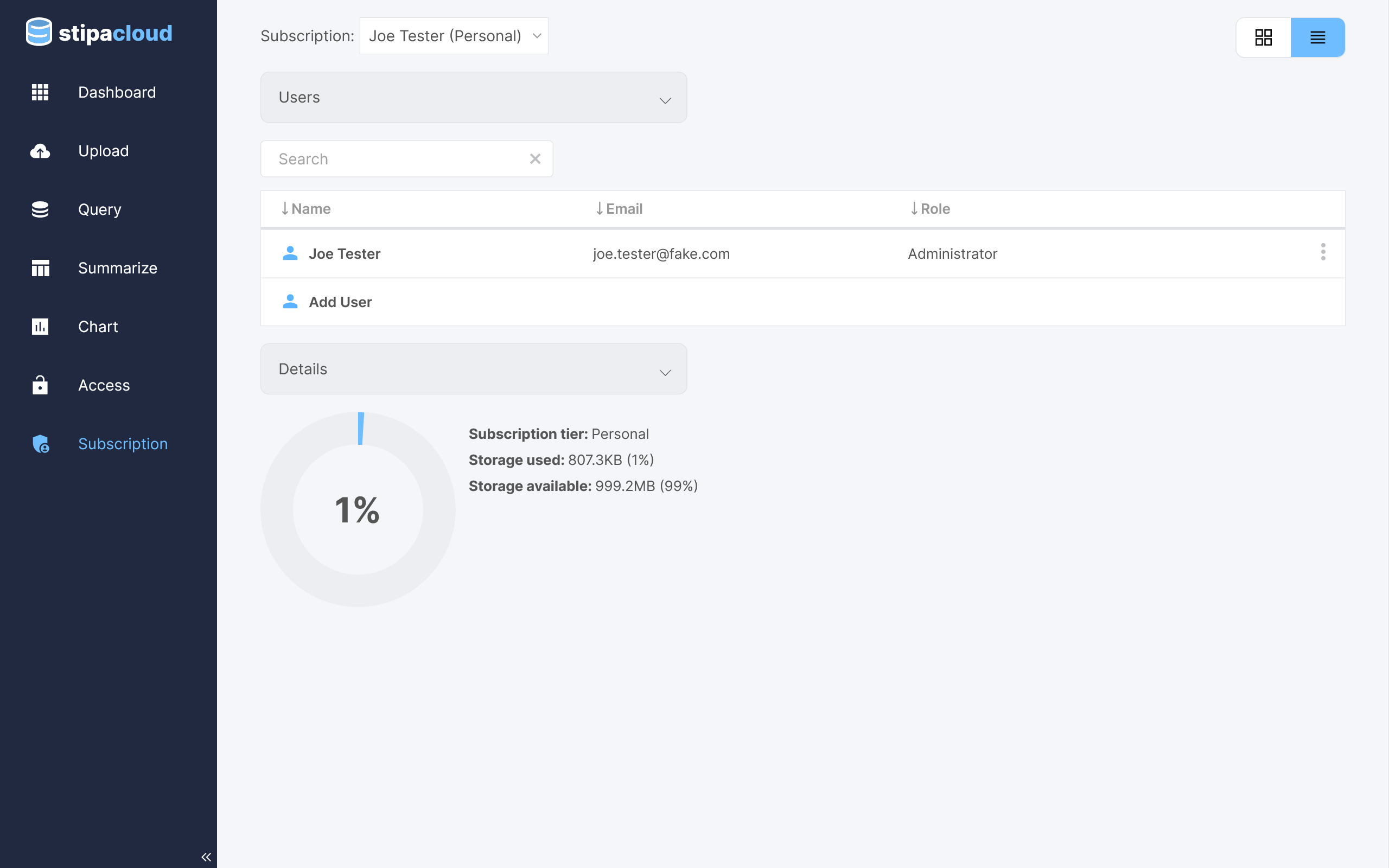Click the stipacloud logo icon
Image resolution: width=1389 pixels, height=868 pixels.
click(39, 32)
